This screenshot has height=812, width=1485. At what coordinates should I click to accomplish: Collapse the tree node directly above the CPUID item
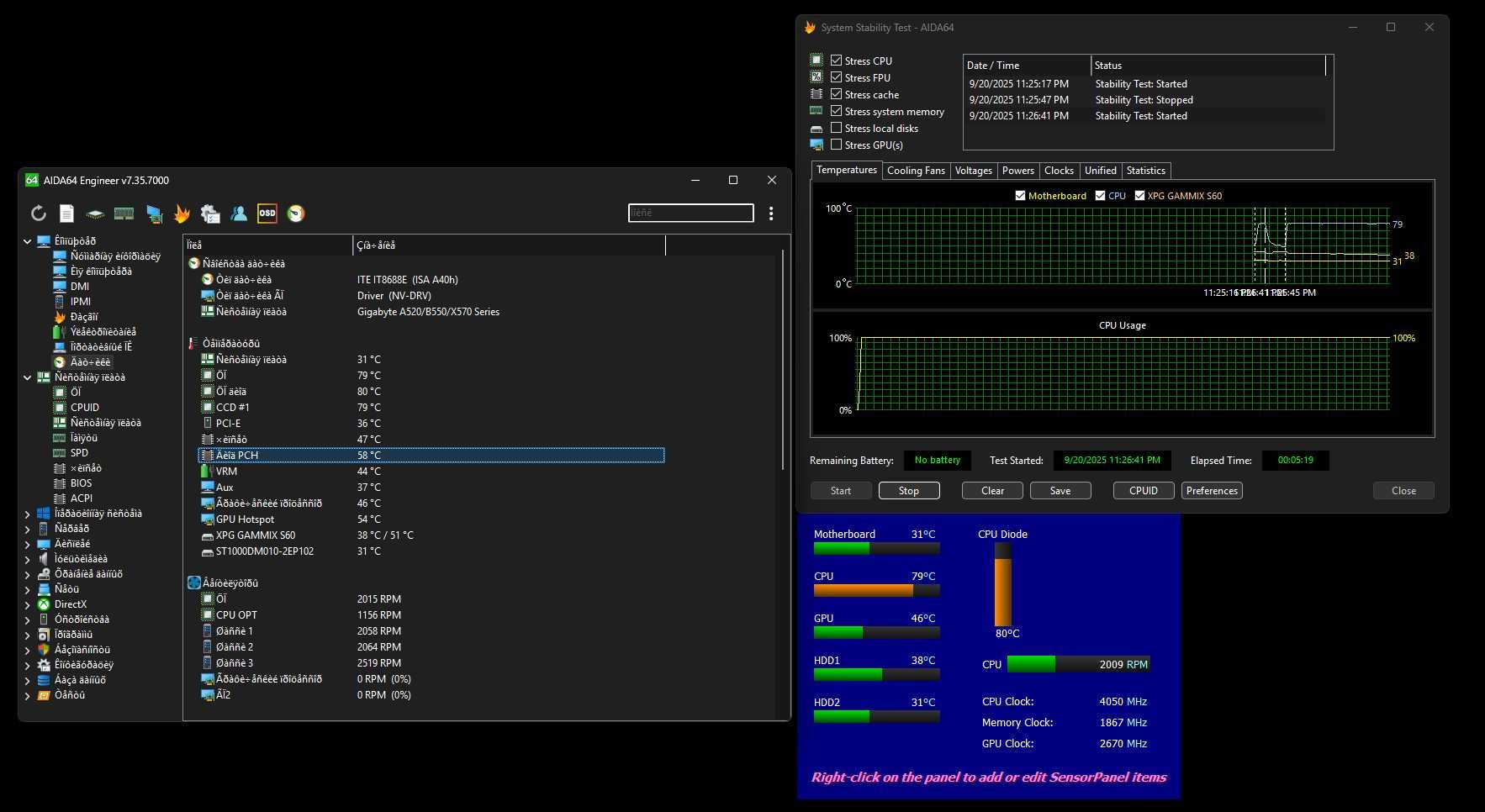28,377
